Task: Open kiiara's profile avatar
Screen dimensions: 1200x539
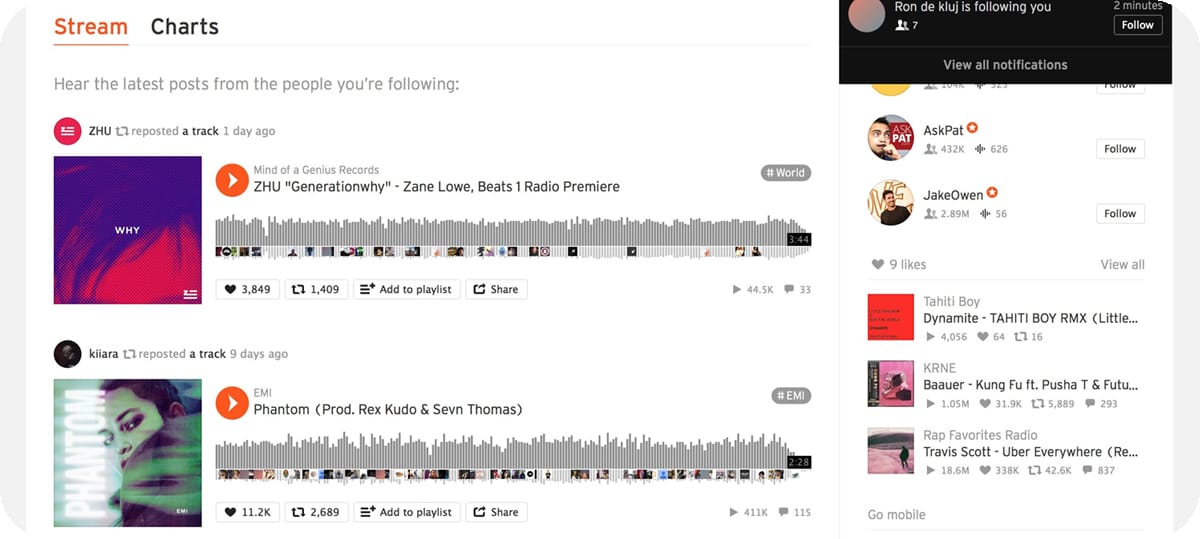Action: click(67, 354)
